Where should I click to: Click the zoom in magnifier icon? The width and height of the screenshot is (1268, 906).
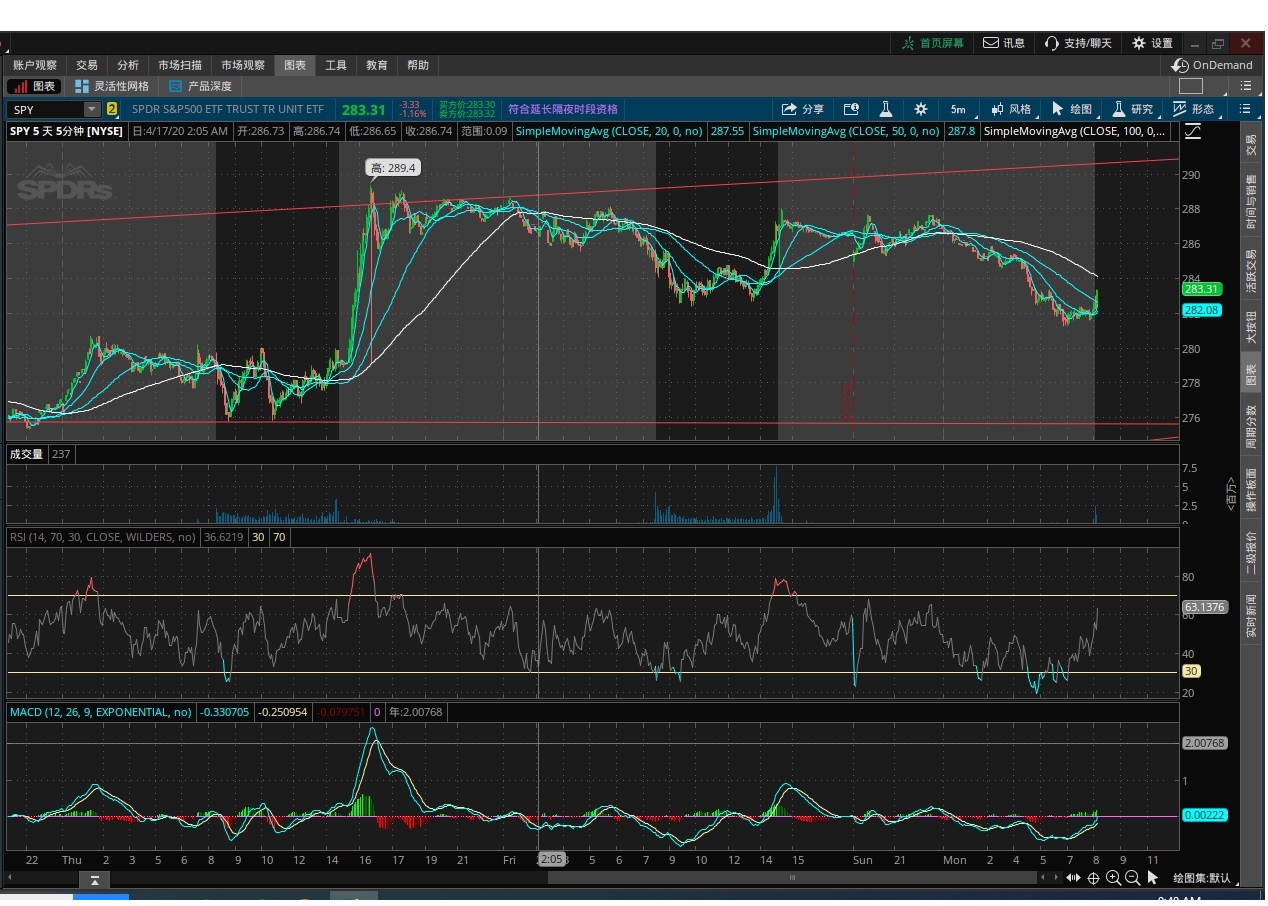tap(1113, 878)
